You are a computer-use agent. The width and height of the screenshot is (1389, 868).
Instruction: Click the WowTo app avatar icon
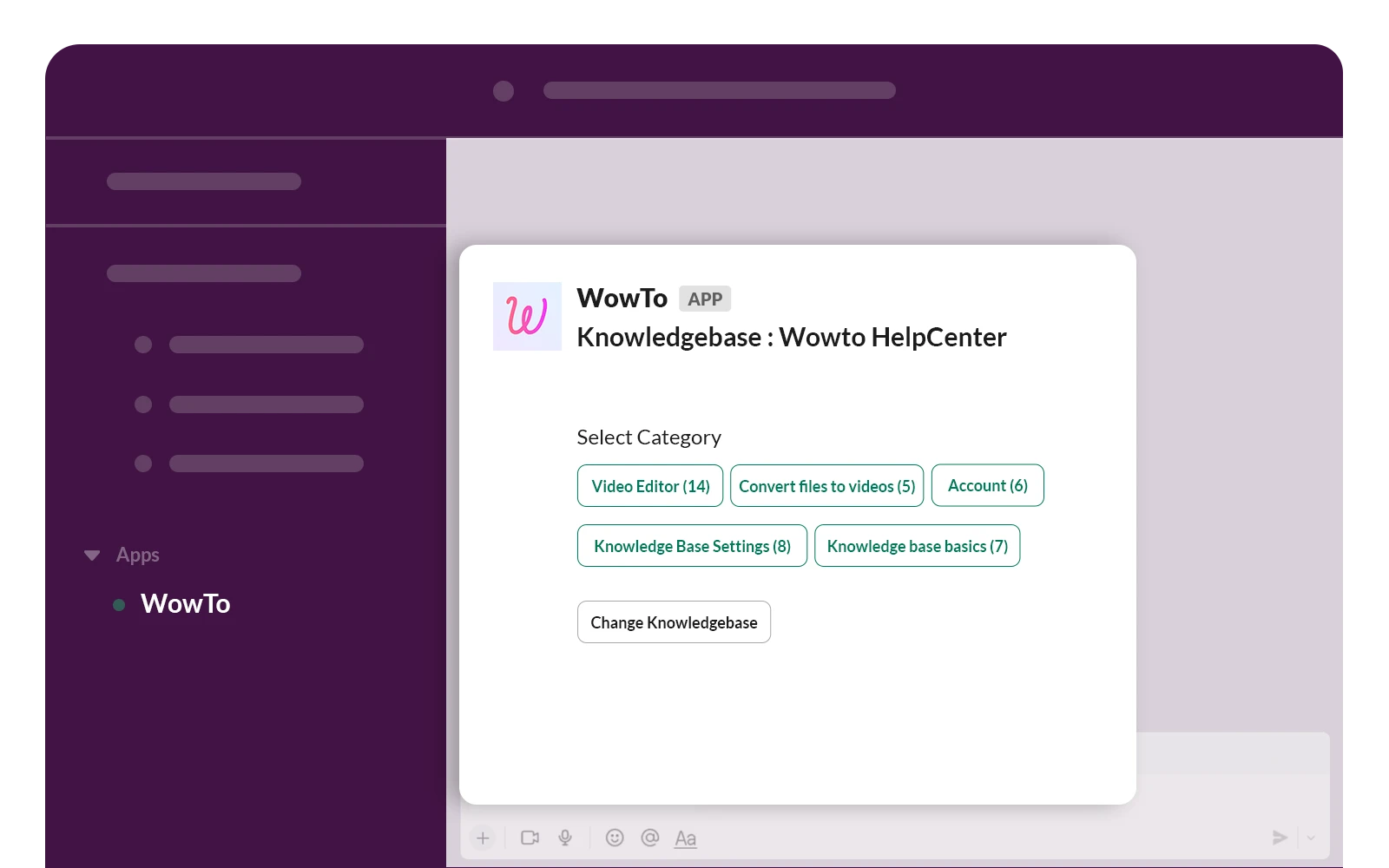527,316
